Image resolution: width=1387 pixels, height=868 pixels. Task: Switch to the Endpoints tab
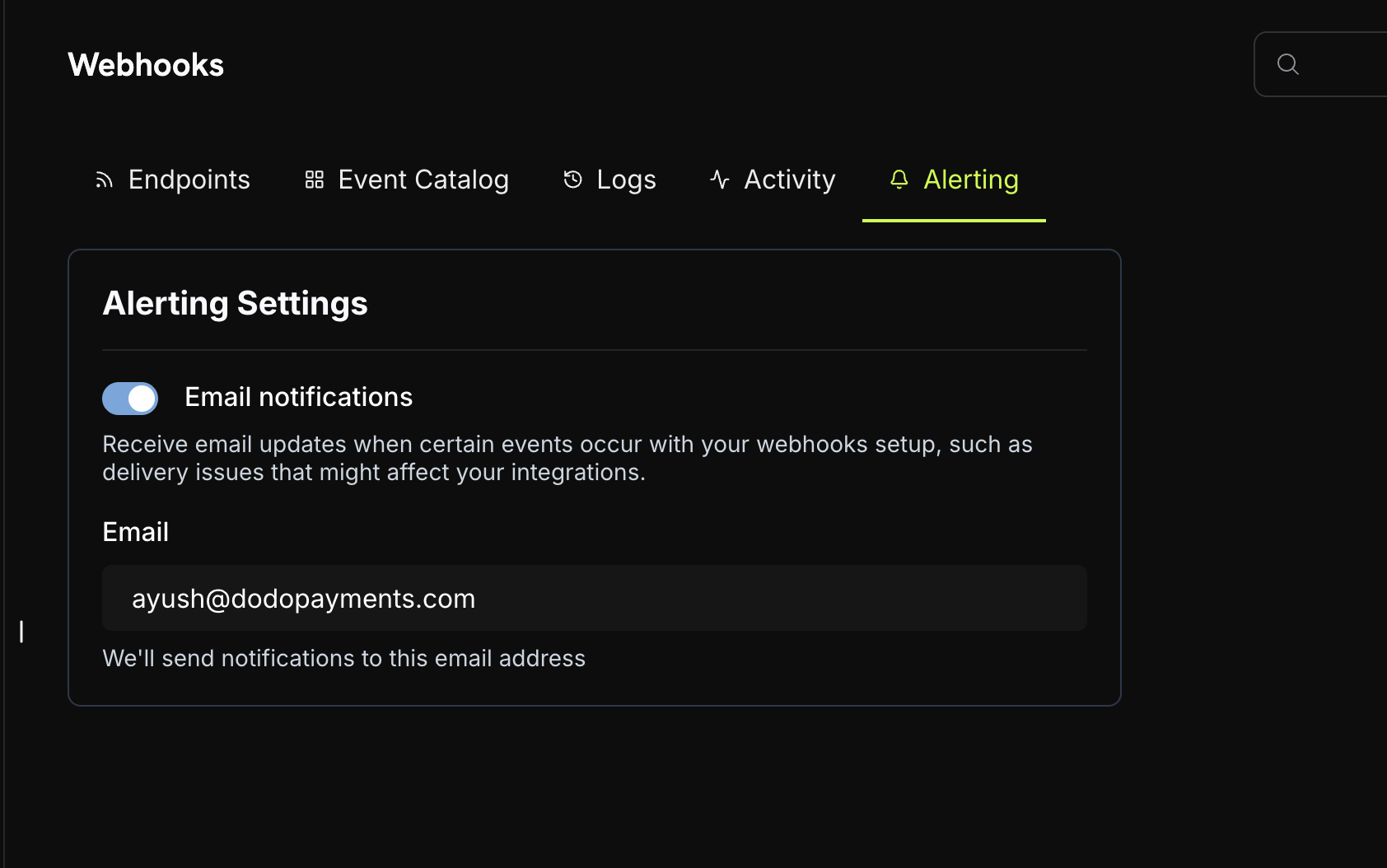[x=188, y=179]
